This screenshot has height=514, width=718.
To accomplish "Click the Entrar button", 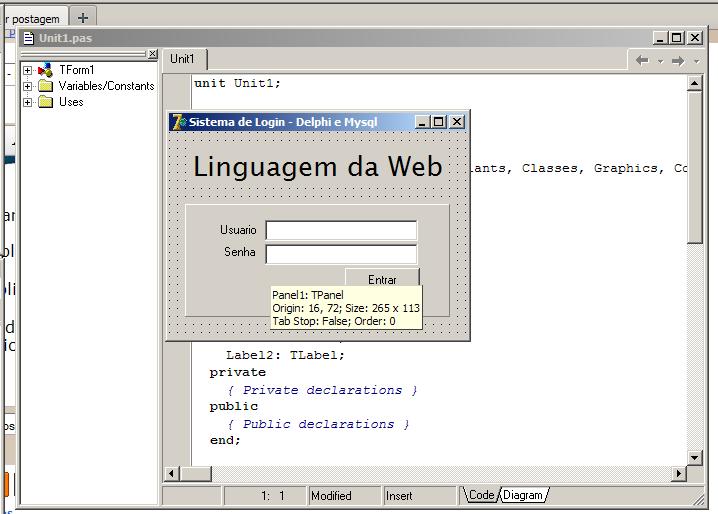I will pyautogui.click(x=382, y=278).
